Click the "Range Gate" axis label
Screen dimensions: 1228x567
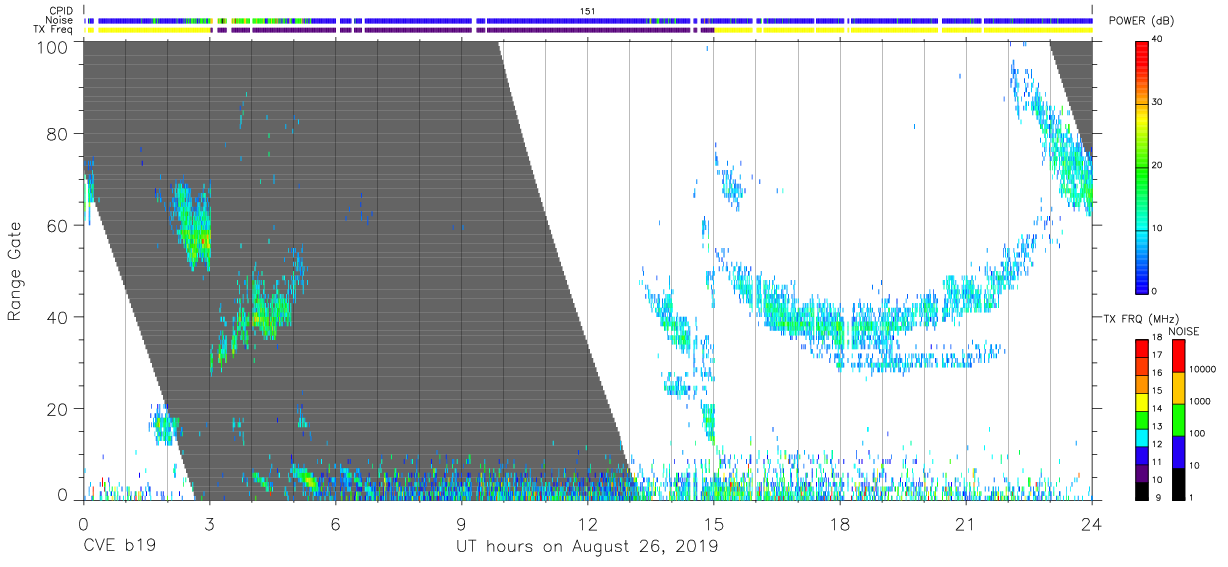16,271
